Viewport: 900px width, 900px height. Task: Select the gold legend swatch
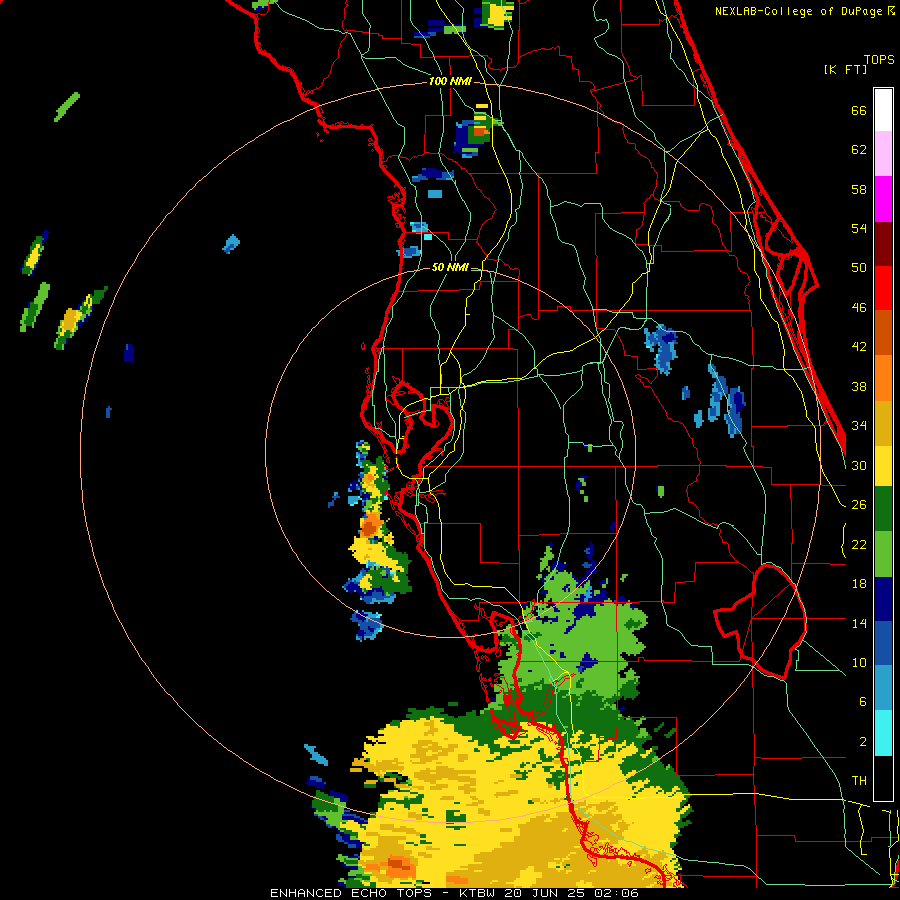(883, 422)
